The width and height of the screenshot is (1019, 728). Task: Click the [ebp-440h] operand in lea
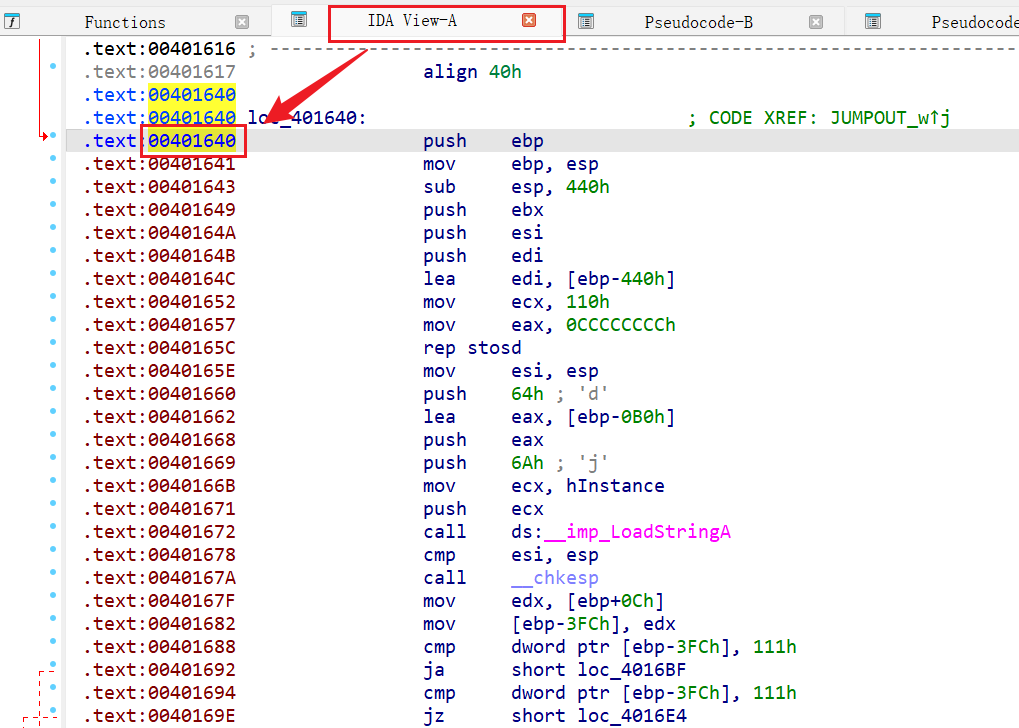[x=621, y=279]
